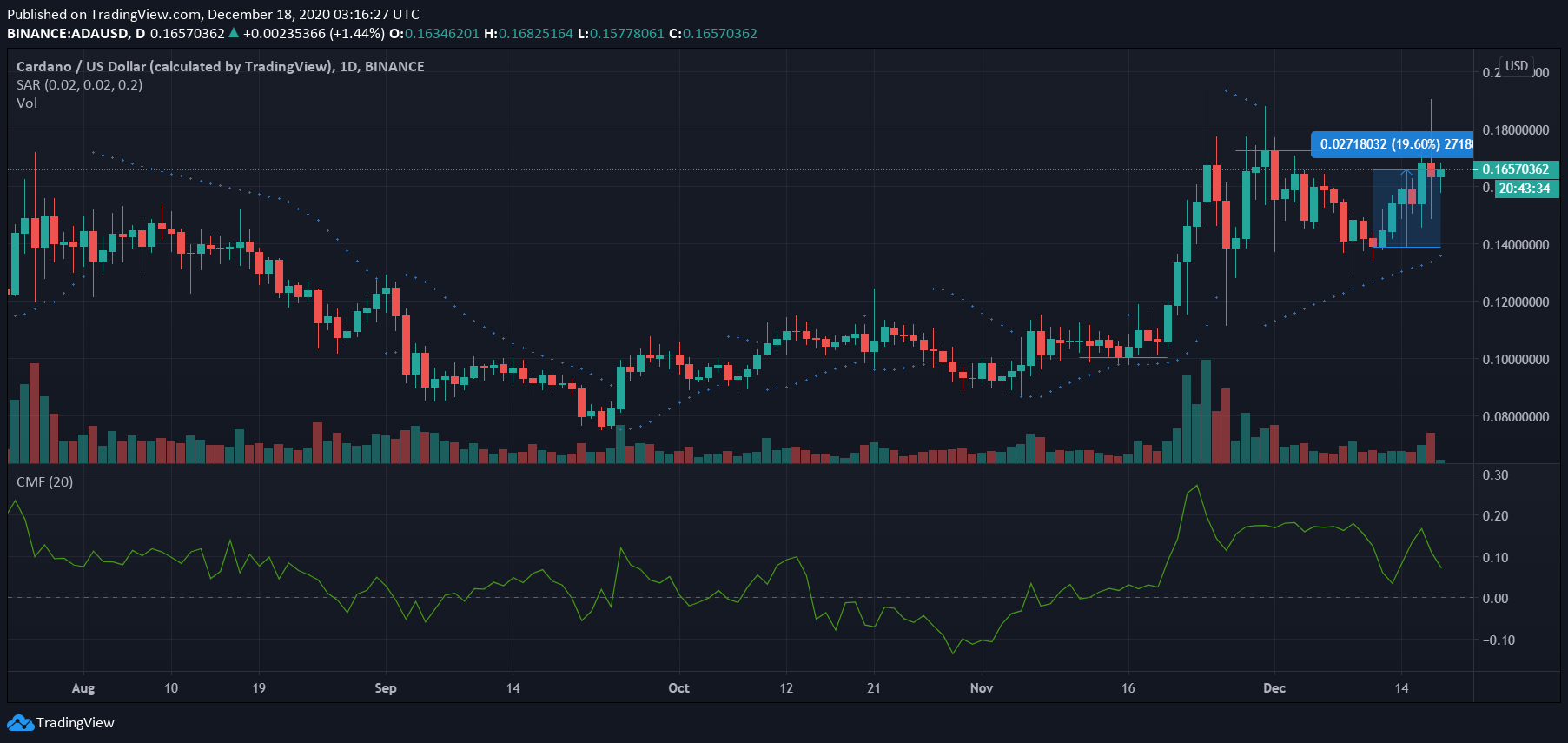Open the TradingView wordmark link

pos(75,723)
